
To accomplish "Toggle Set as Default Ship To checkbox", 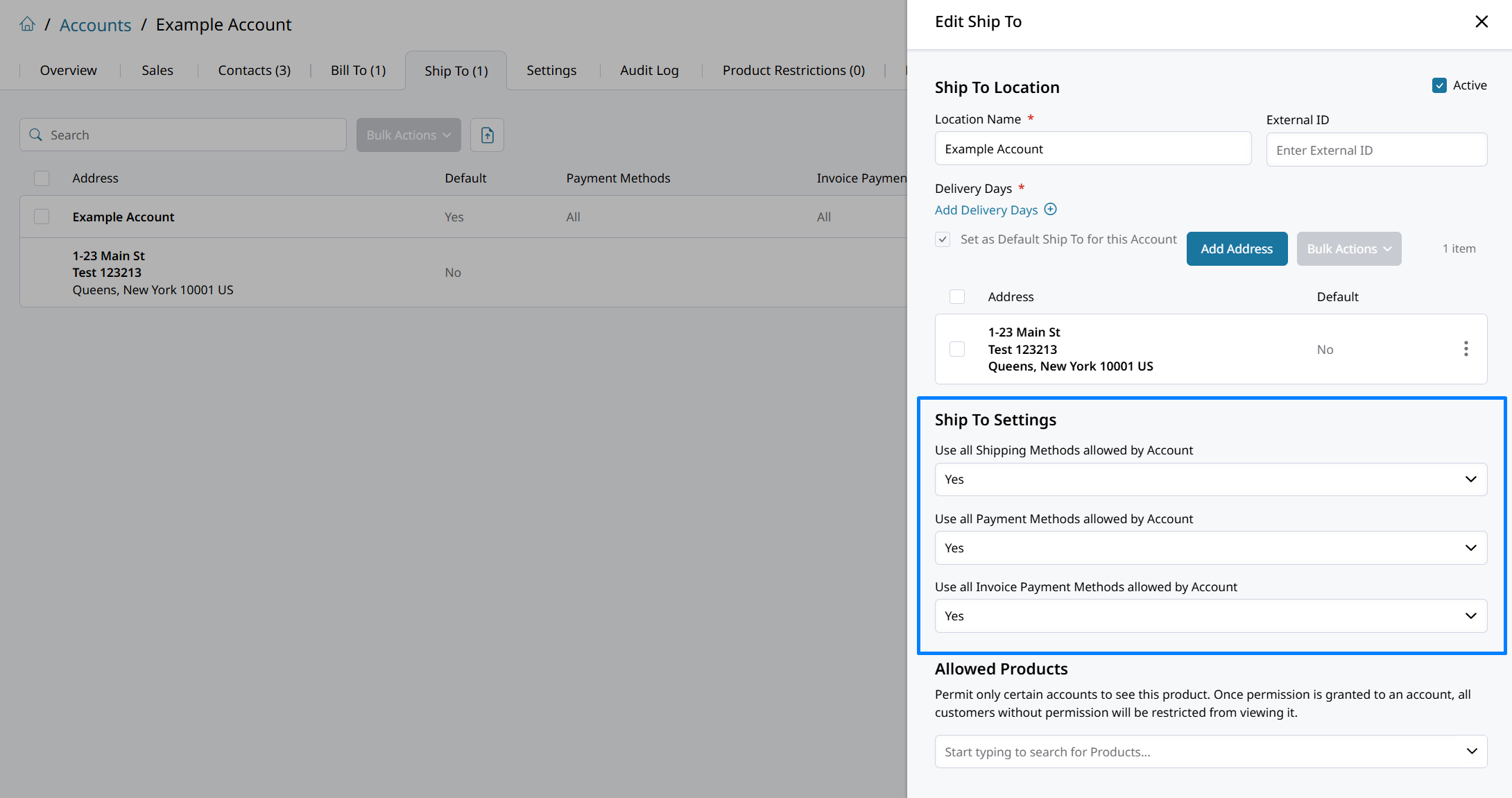I will point(943,239).
